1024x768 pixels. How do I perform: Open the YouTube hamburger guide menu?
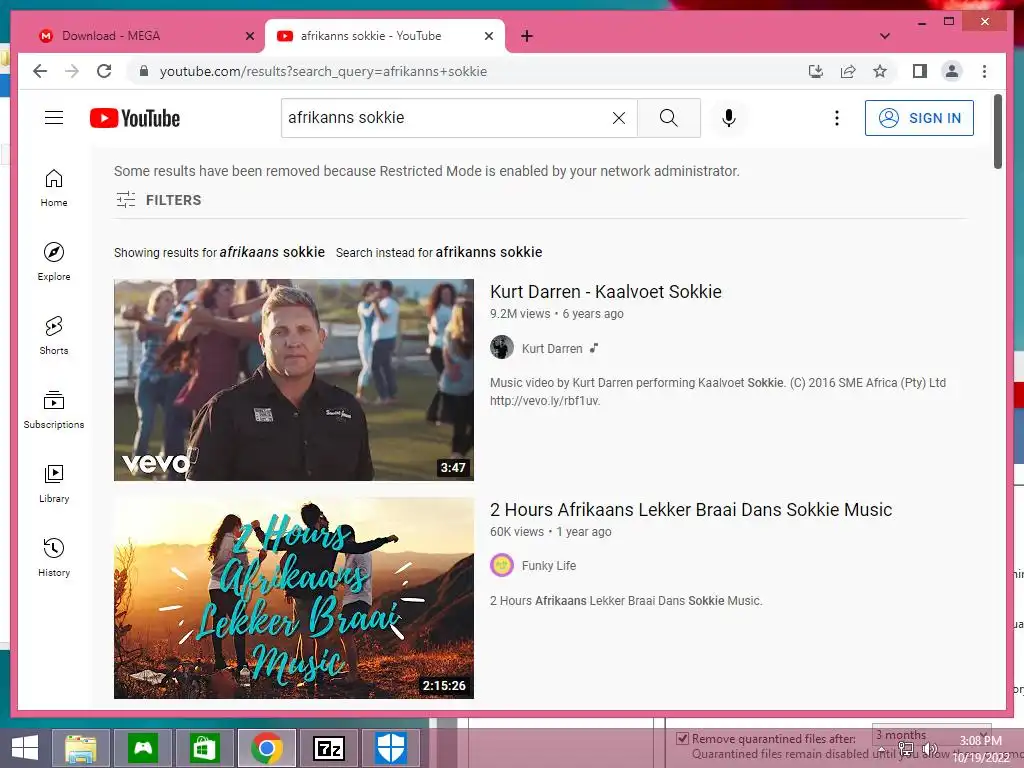(x=54, y=118)
